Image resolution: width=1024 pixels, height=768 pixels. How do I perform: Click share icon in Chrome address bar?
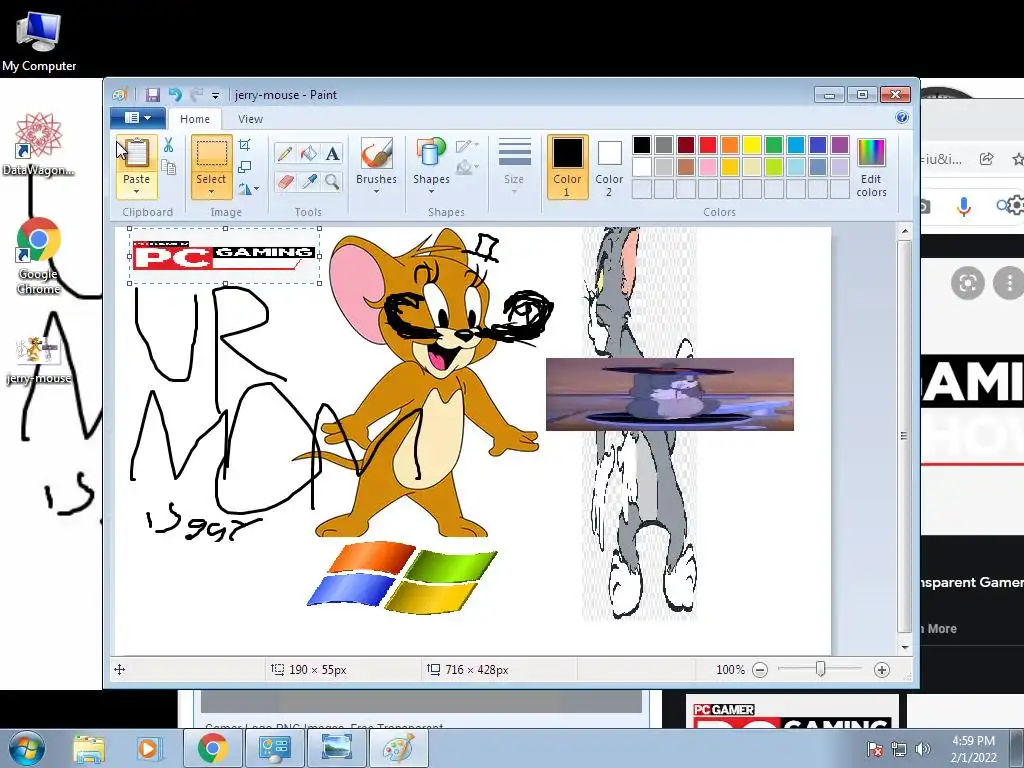(x=987, y=159)
